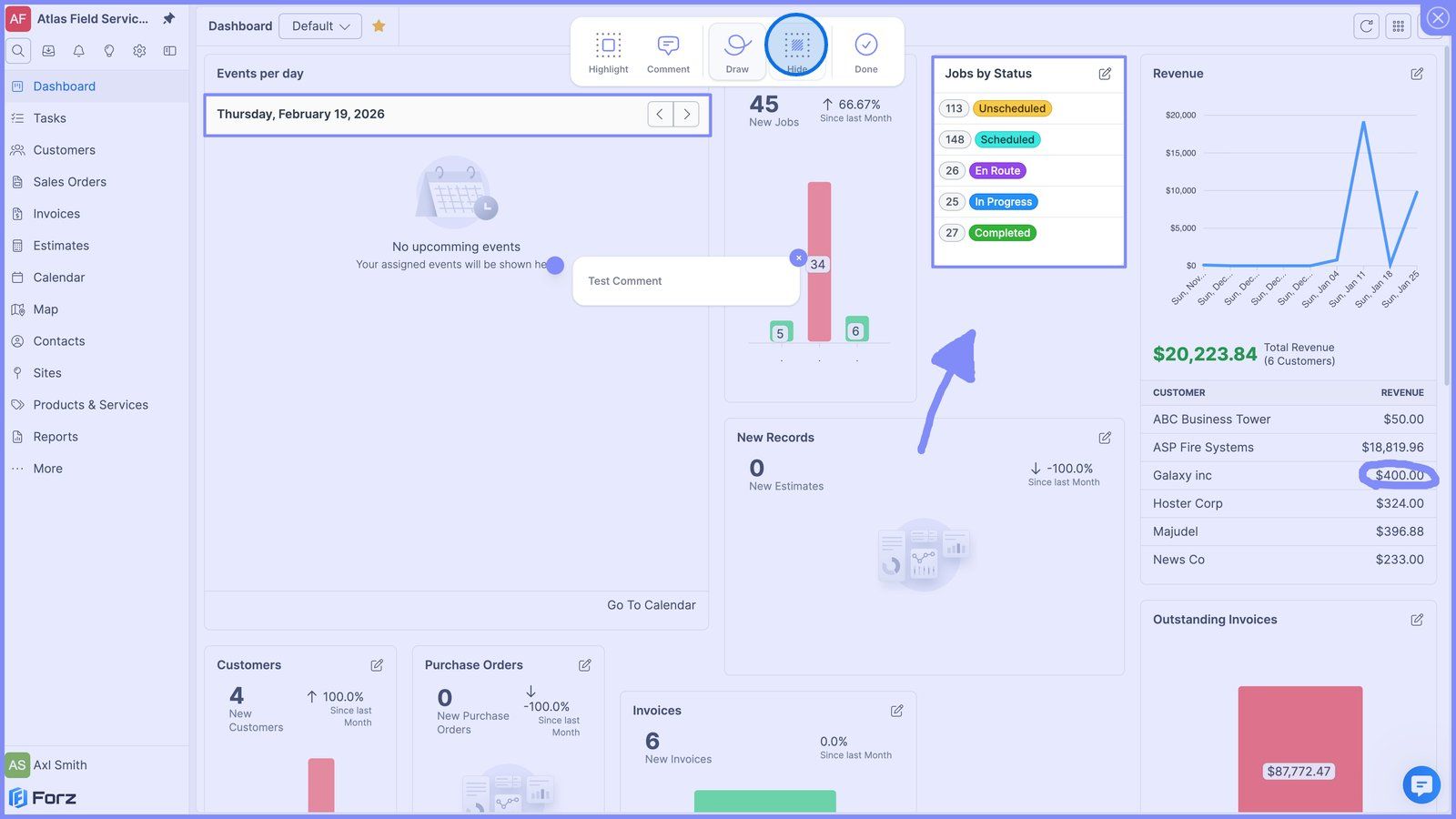Click the Unscheduled status badge
This screenshot has width=1456, height=819.
point(1012,108)
